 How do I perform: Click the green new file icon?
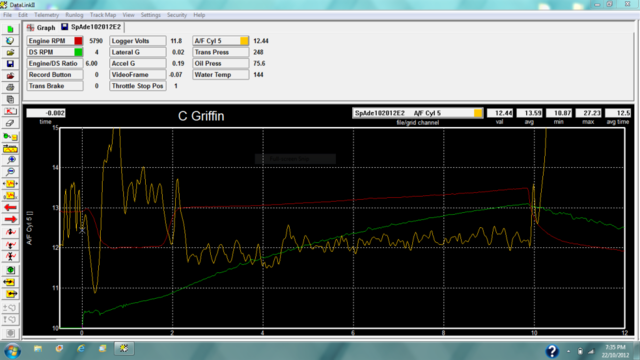click(x=11, y=29)
